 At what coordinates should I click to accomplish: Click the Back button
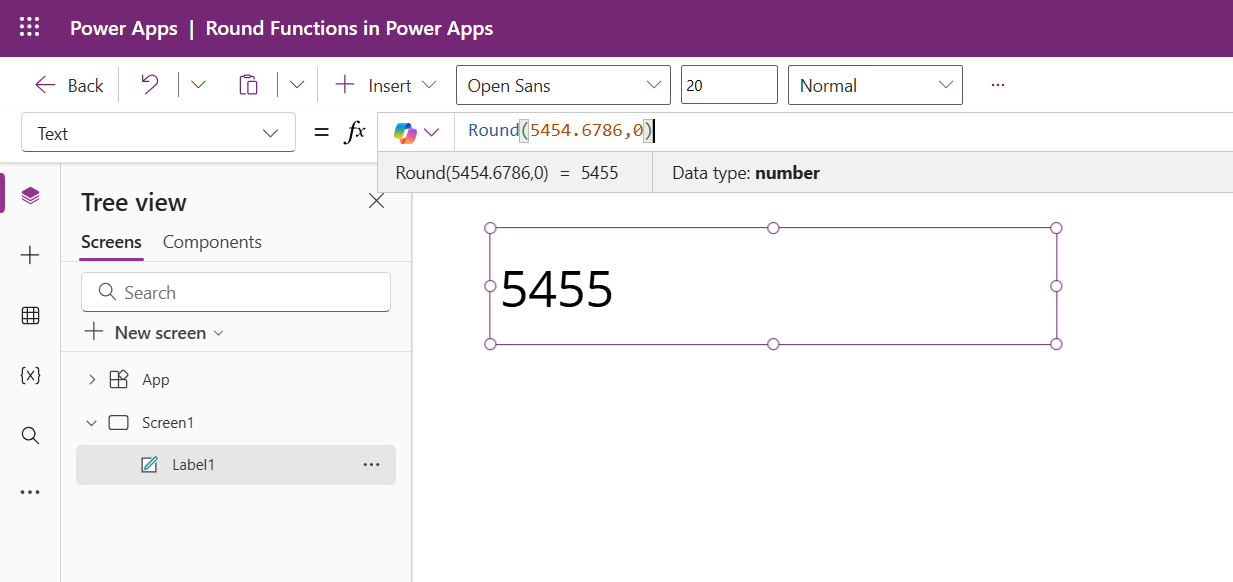[x=68, y=85]
